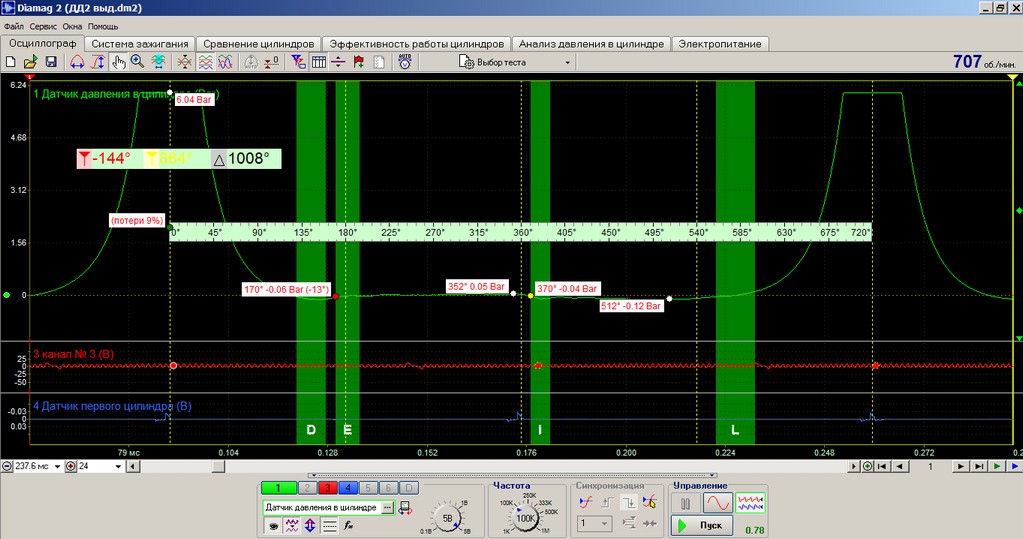Toggle the eye visibility icon for channel
The height and width of the screenshot is (539, 1023).
point(273,525)
